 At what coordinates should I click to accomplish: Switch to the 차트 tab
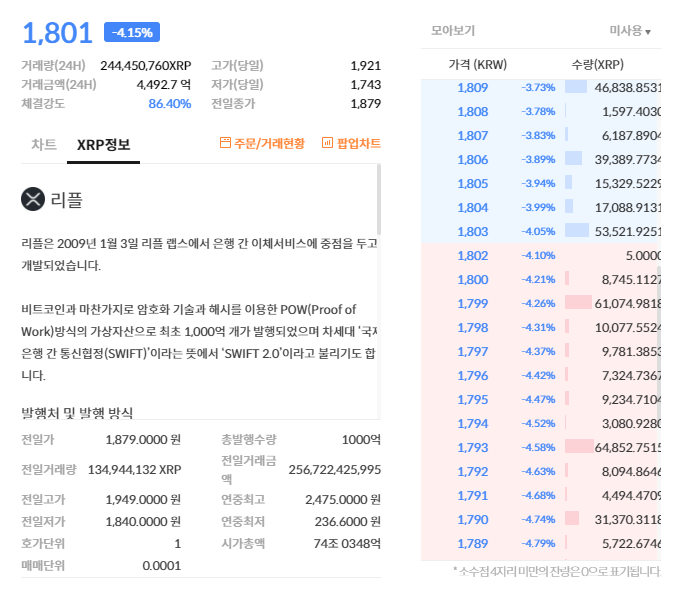click(44, 144)
